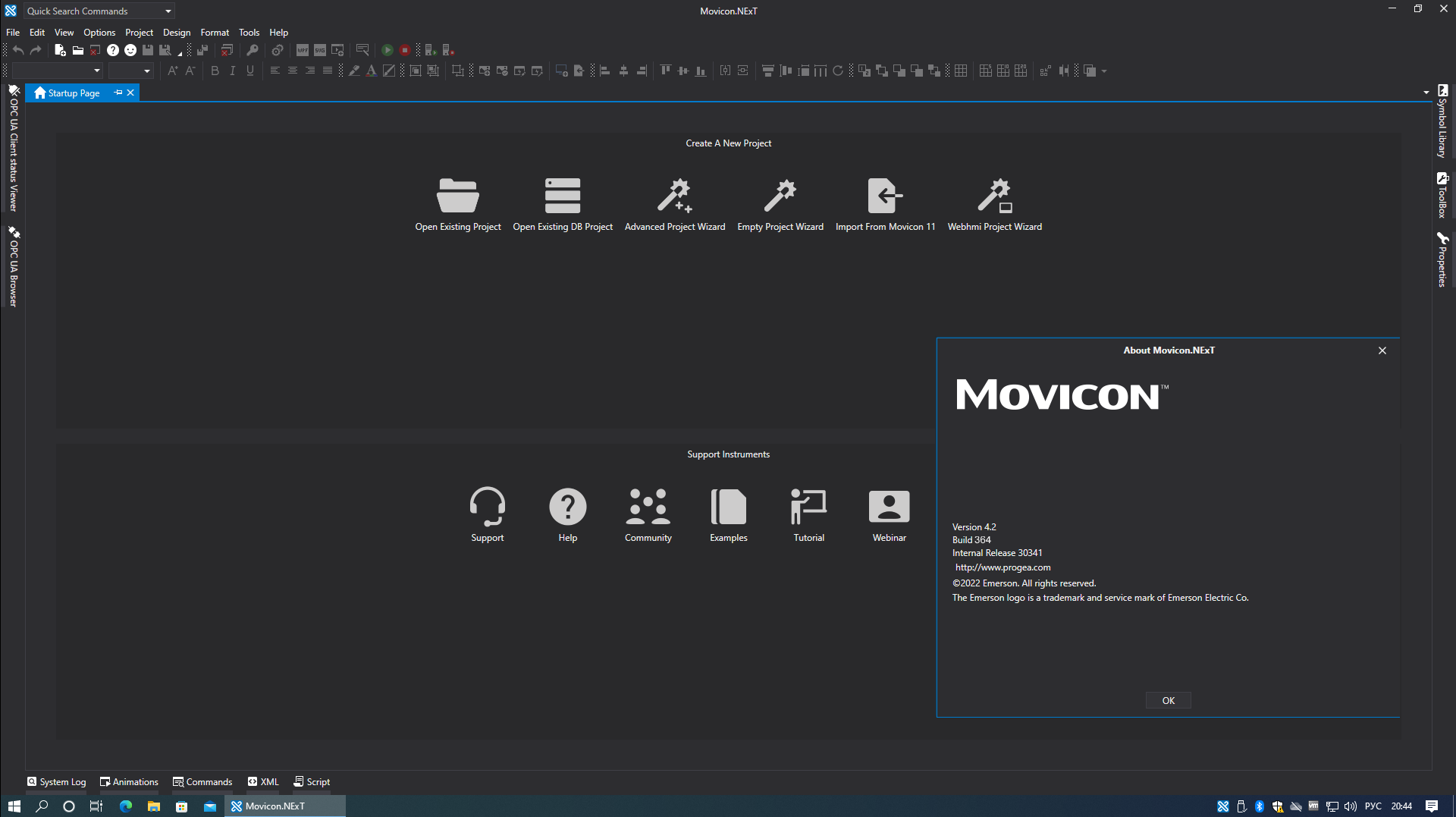Open the Tutorial icon
Screen dimensions: 1456x817
click(x=809, y=507)
